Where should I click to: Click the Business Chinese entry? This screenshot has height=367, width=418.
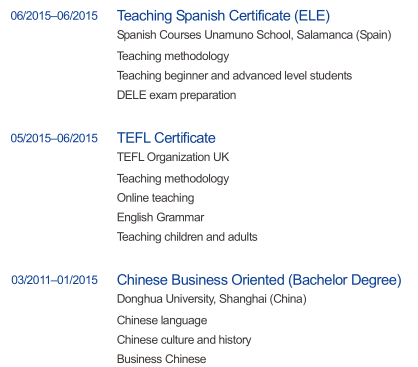pos(161,359)
